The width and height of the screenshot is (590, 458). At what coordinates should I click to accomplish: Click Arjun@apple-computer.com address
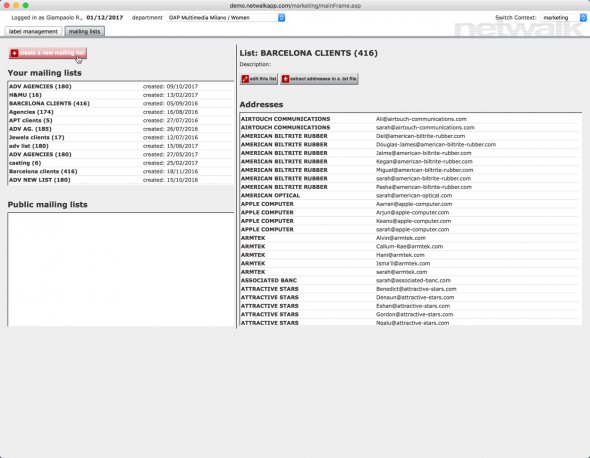coord(412,213)
